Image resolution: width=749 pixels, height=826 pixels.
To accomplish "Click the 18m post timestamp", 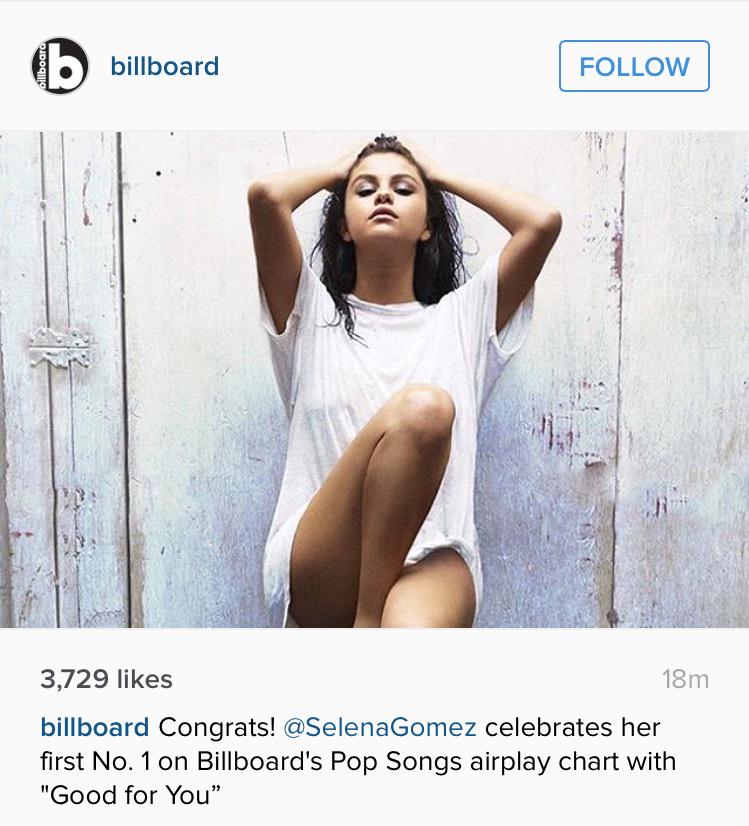I will [x=685, y=679].
